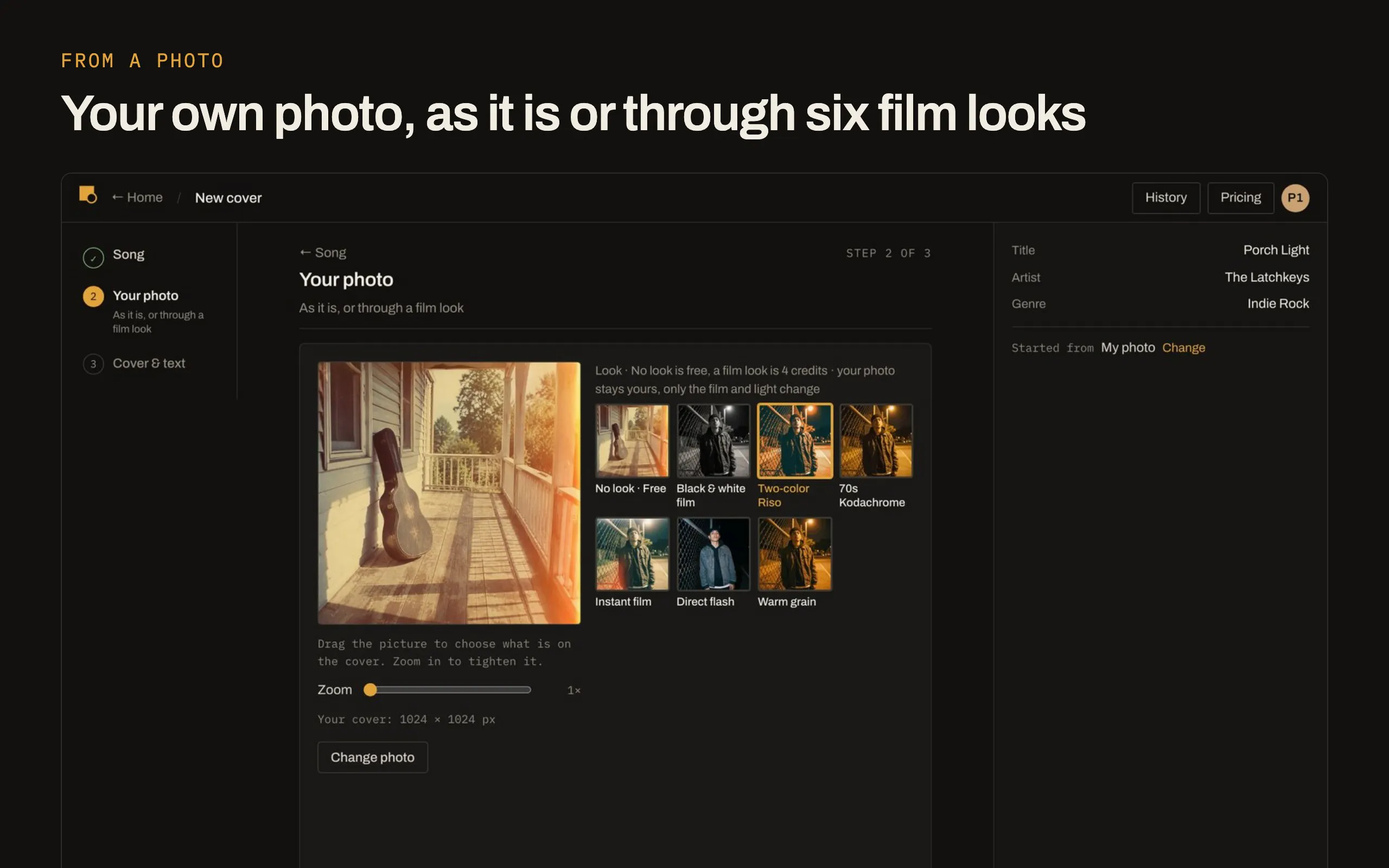
Task: Click the orange app logo icon
Action: [x=88, y=195]
